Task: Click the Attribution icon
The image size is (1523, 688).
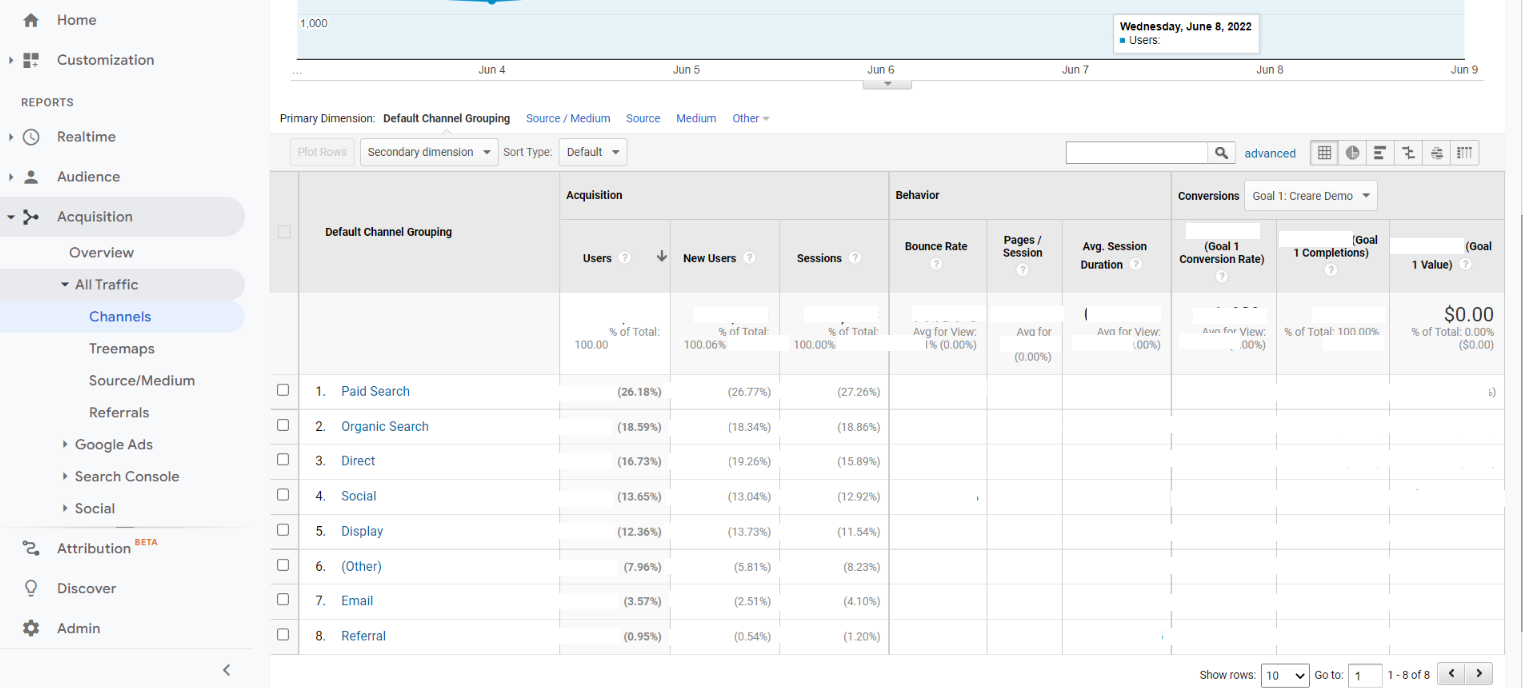Action: click(x=31, y=548)
